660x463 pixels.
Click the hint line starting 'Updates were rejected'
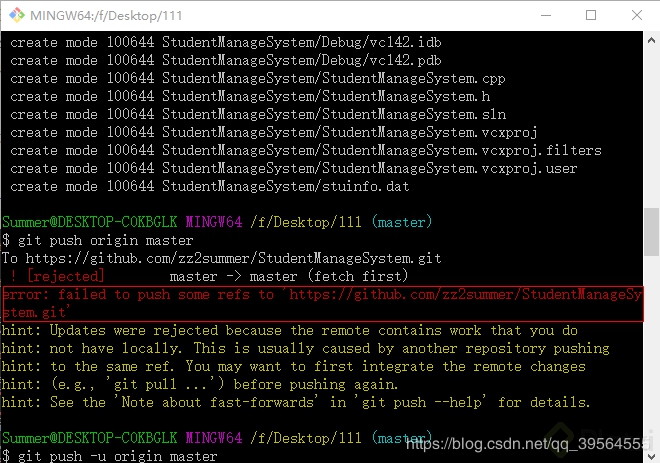tap(290, 330)
